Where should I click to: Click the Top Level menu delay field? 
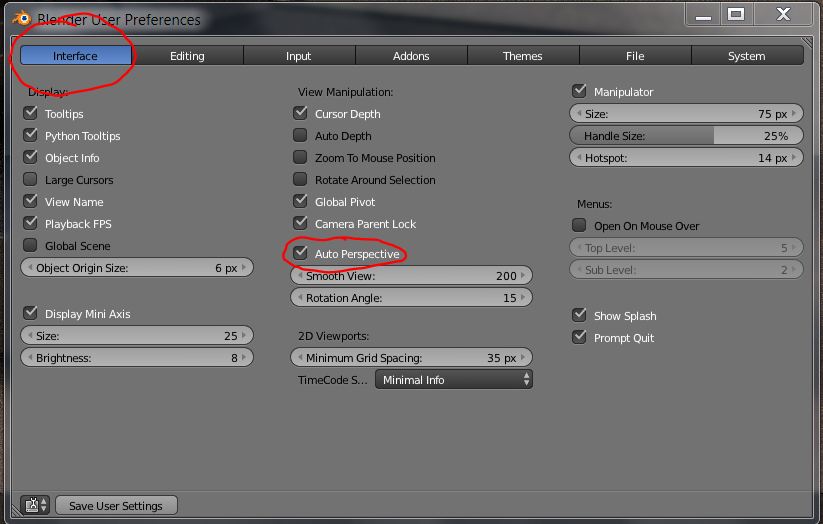click(687, 248)
